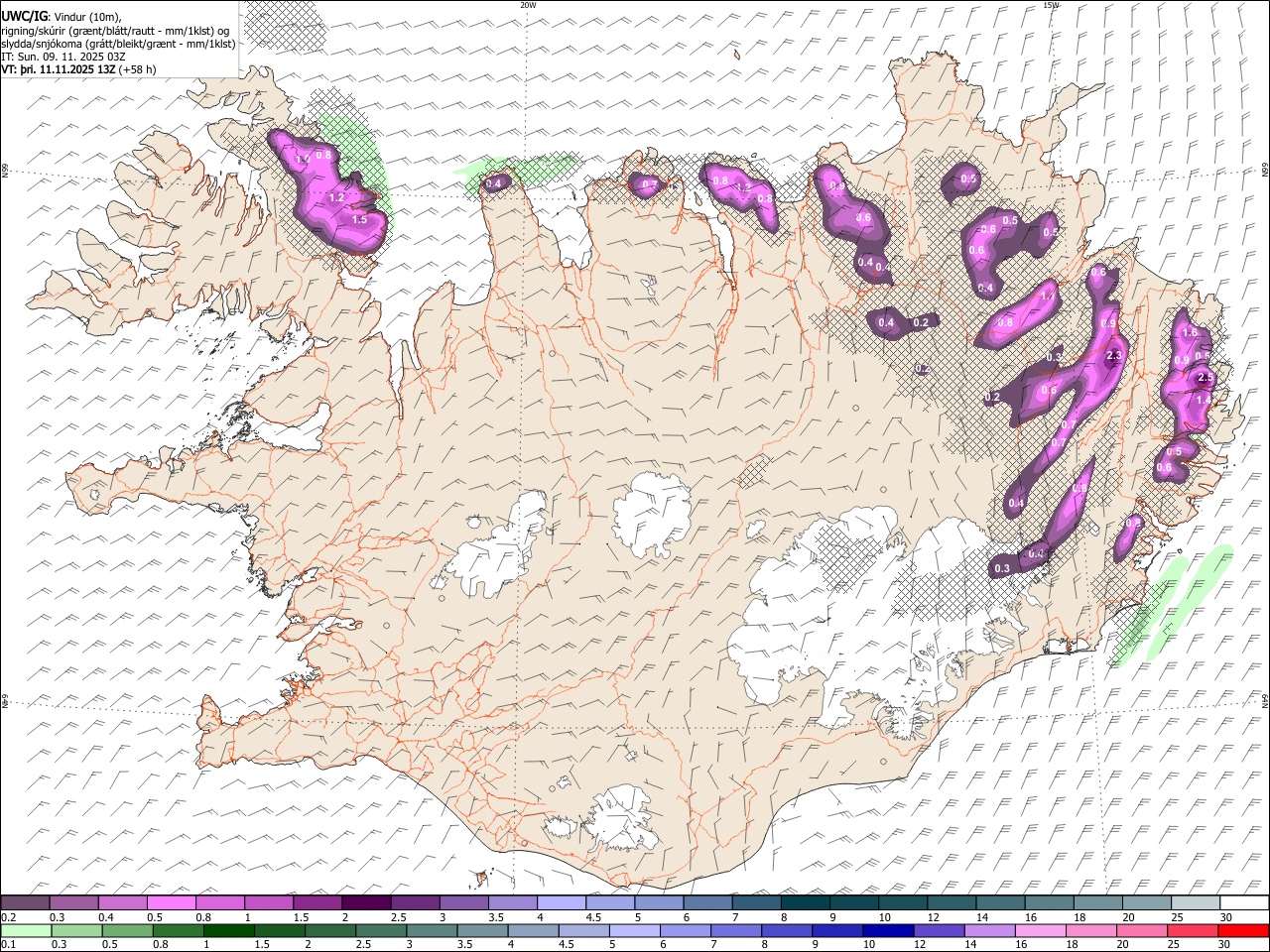
Task: Pick the darkest green lower swatch between 1 and 1.5
Action: click(x=228, y=930)
